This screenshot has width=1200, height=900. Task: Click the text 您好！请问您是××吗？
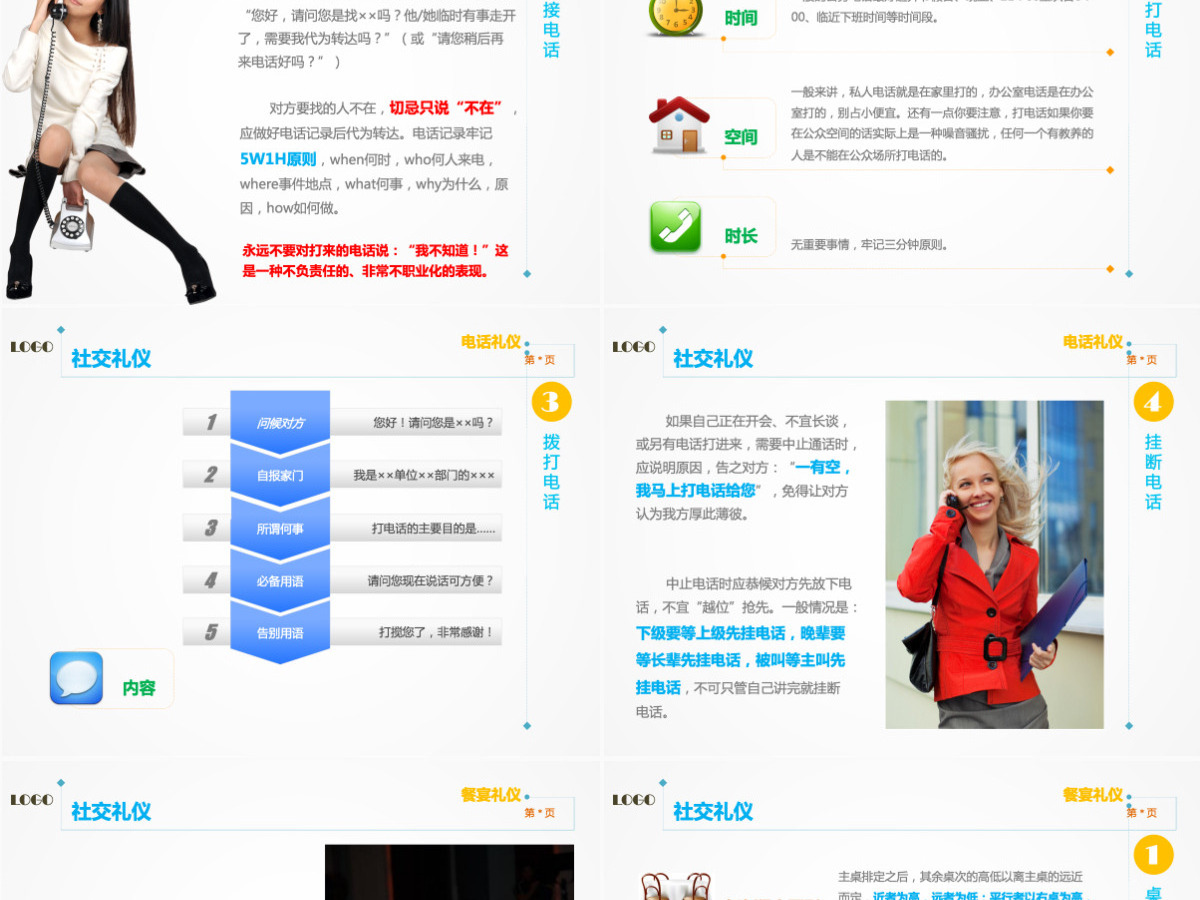coord(434,423)
